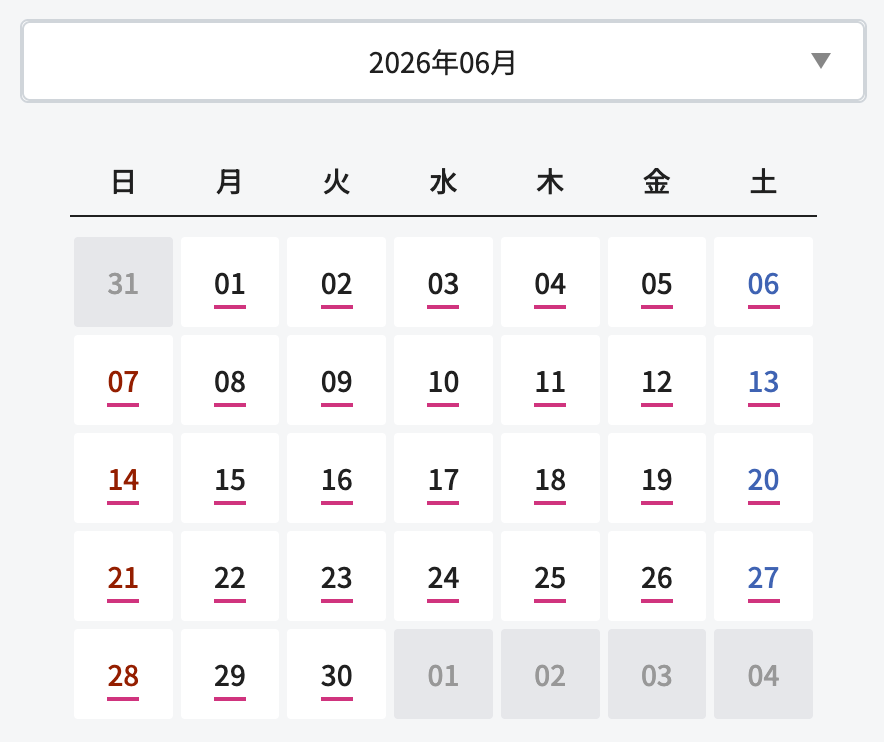Select Saturday June 20
Screen dimensions: 884x742
(x=763, y=478)
